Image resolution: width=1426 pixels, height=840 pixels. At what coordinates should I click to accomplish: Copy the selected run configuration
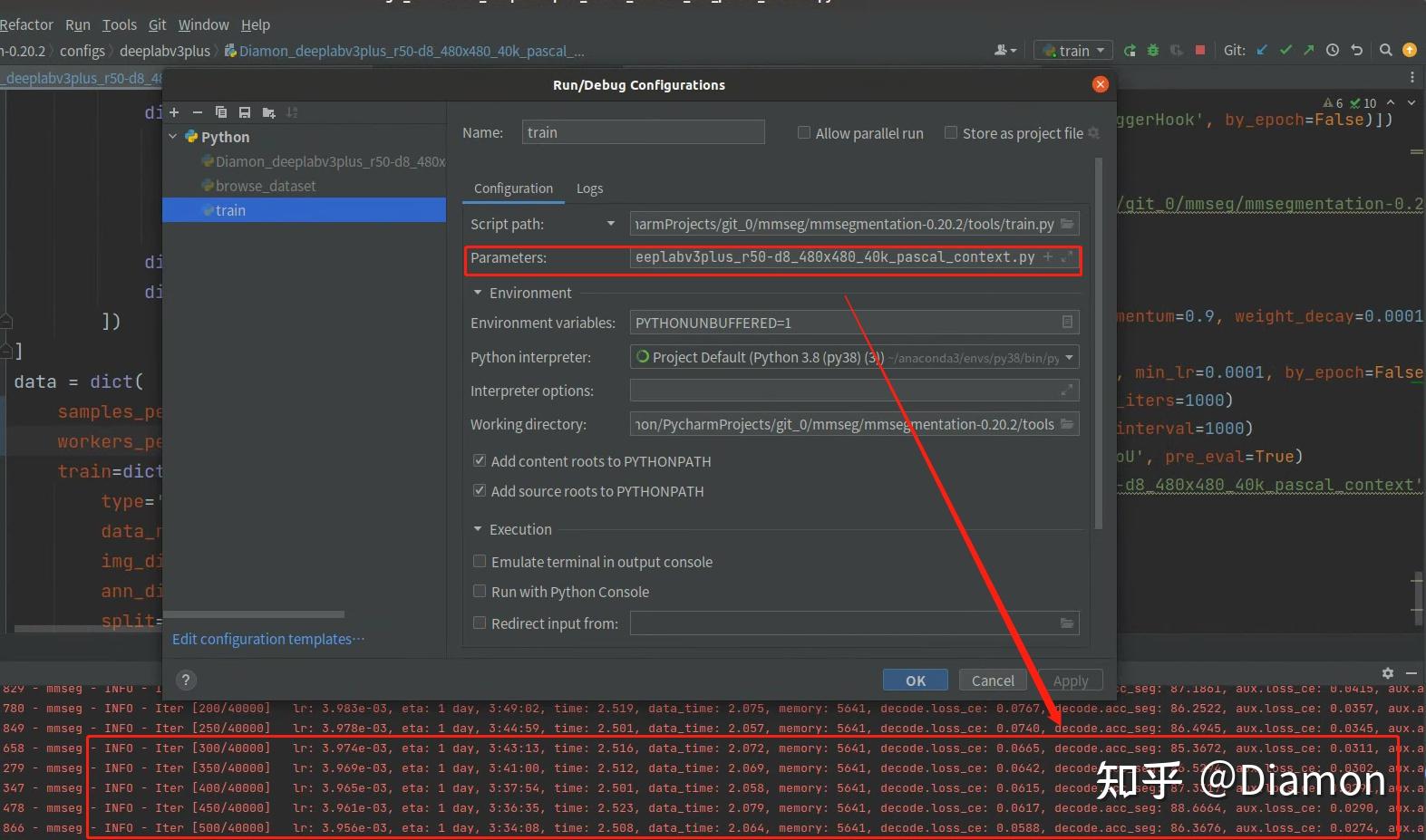(x=220, y=112)
